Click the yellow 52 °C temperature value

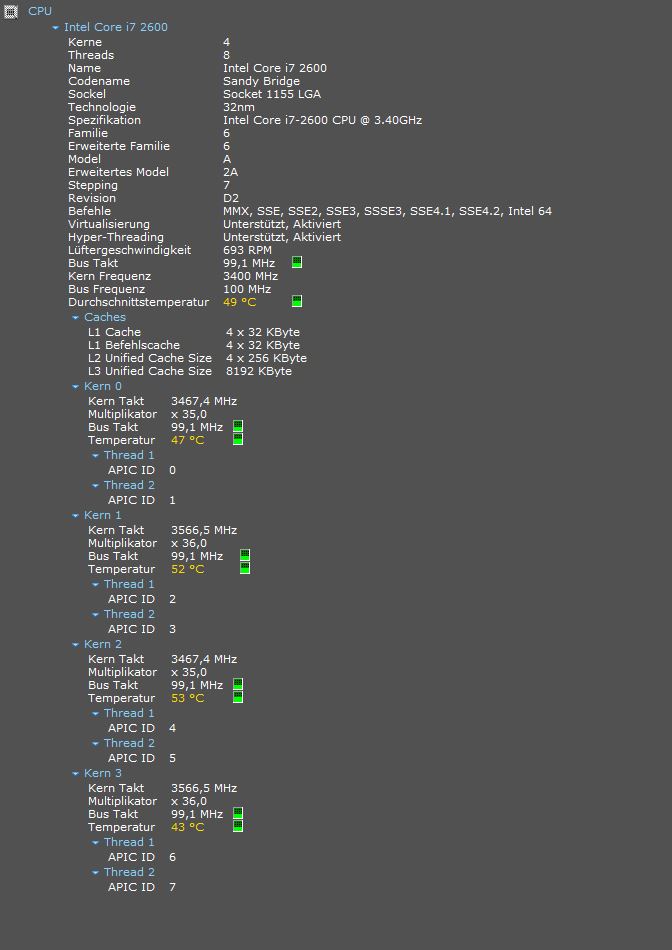[x=187, y=569]
